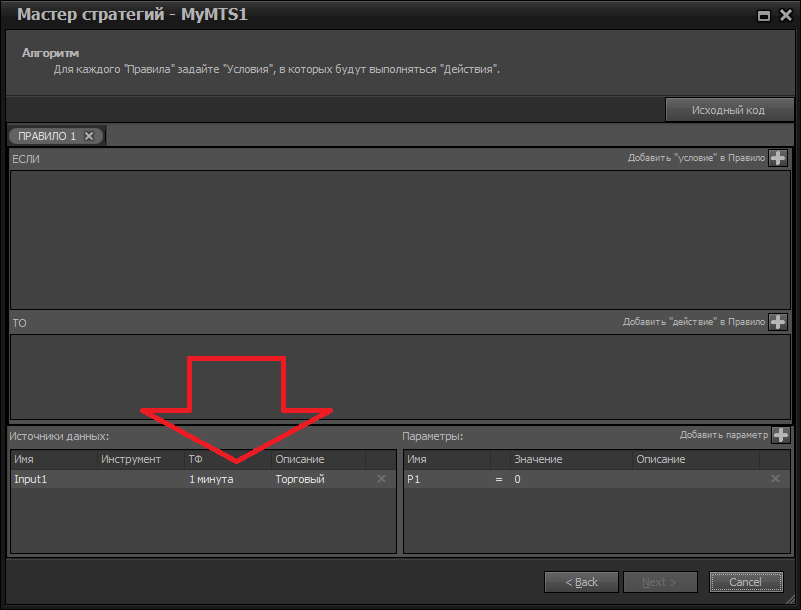The width and height of the screenshot is (801, 610).
Task: Restore the Мастер стратегий window size
Action: [x=763, y=15]
